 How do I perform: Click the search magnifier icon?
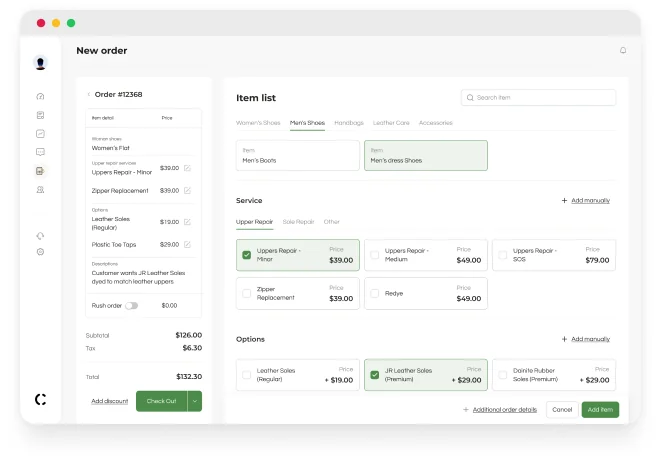[470, 98]
